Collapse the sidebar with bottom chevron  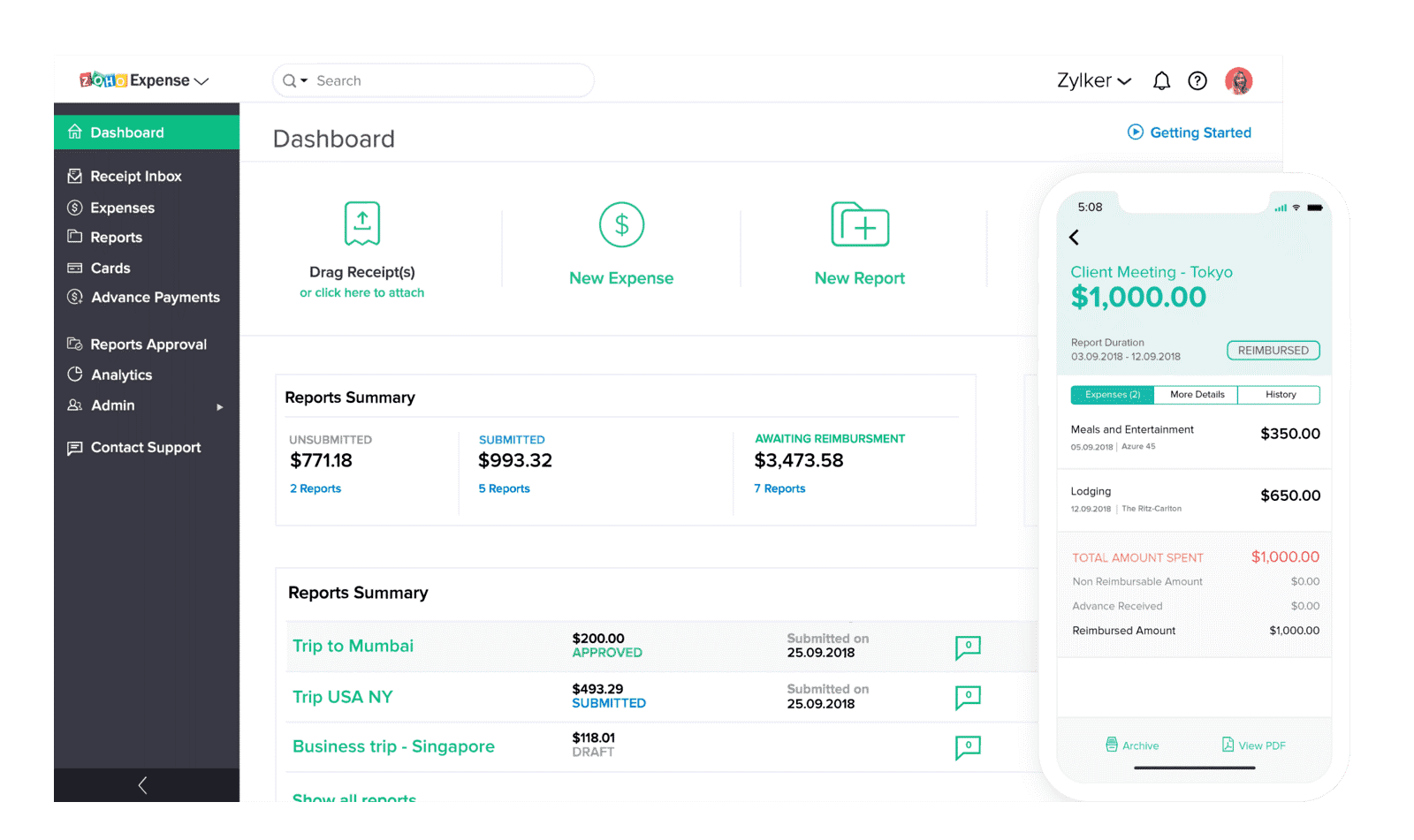(143, 785)
